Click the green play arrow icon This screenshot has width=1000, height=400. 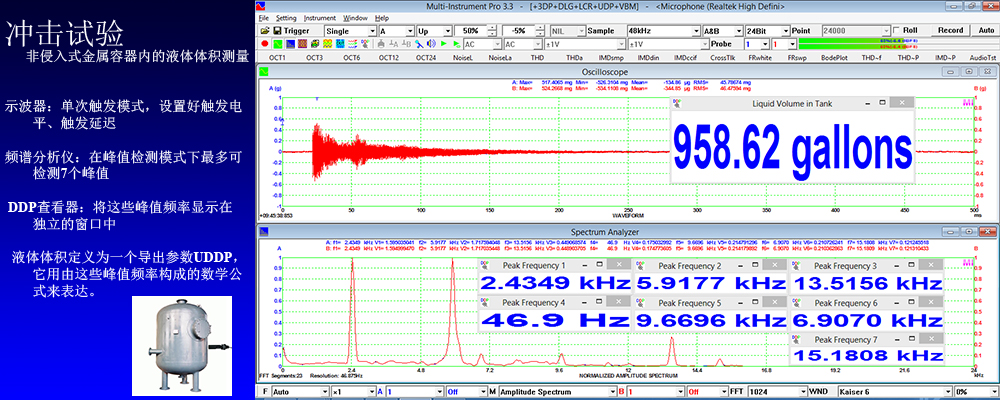pos(444,43)
